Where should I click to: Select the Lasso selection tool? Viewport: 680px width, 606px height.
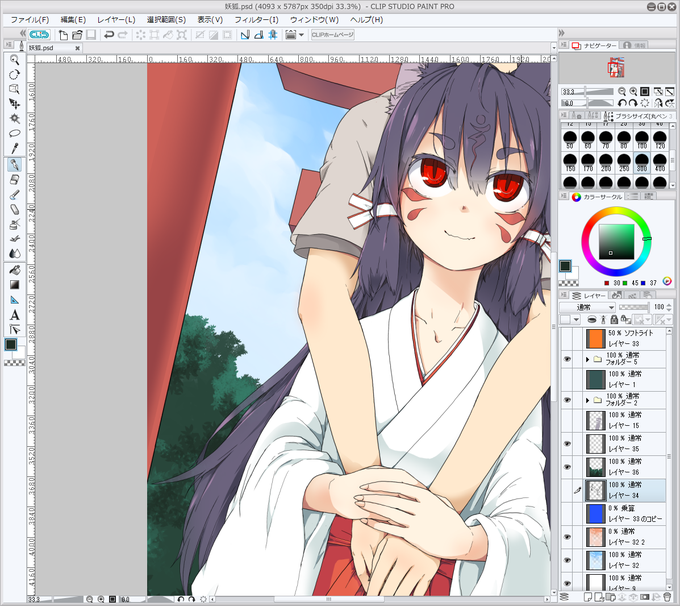[x=14, y=133]
